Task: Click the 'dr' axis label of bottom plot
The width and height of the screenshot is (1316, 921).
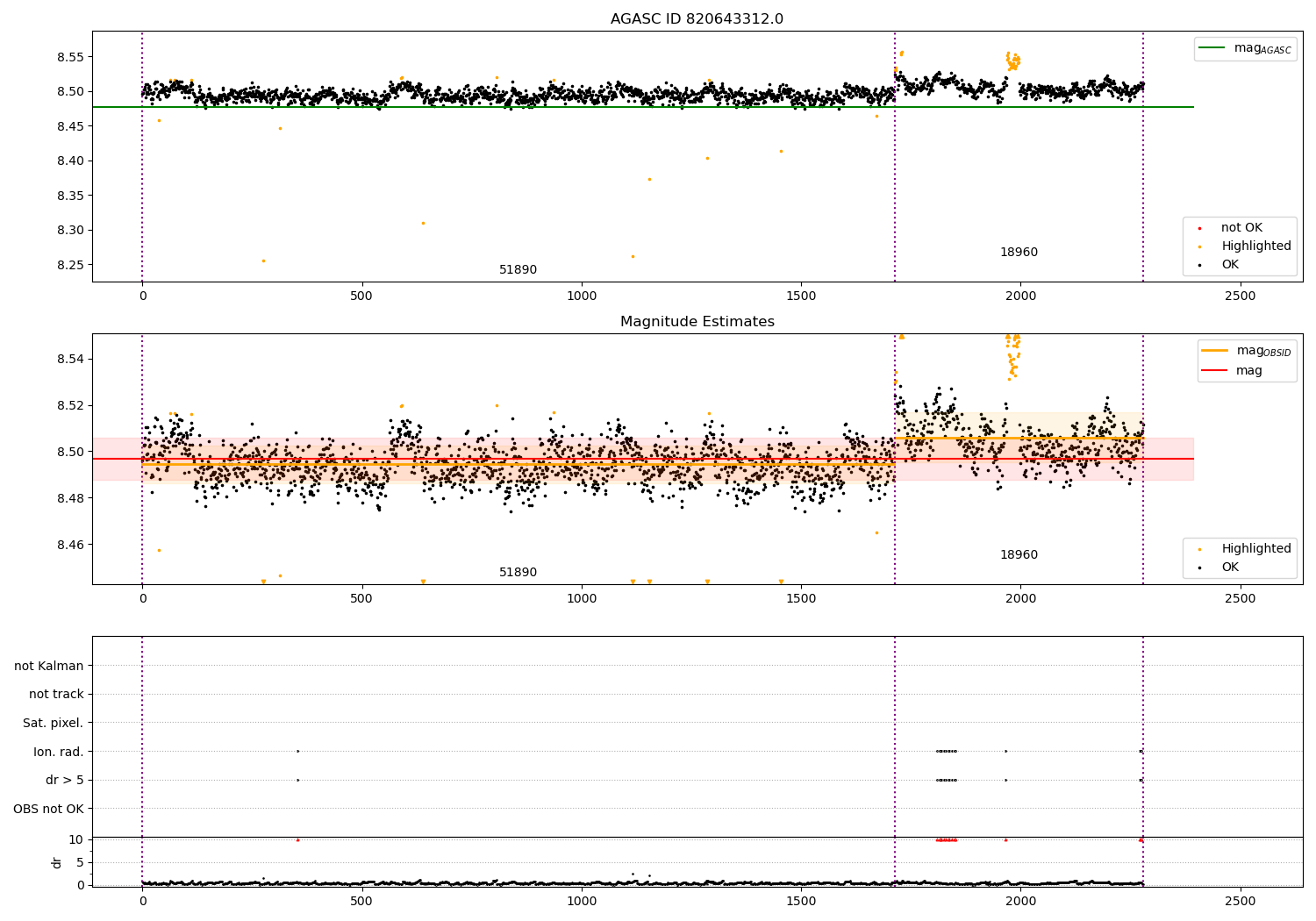Action: coord(57,862)
